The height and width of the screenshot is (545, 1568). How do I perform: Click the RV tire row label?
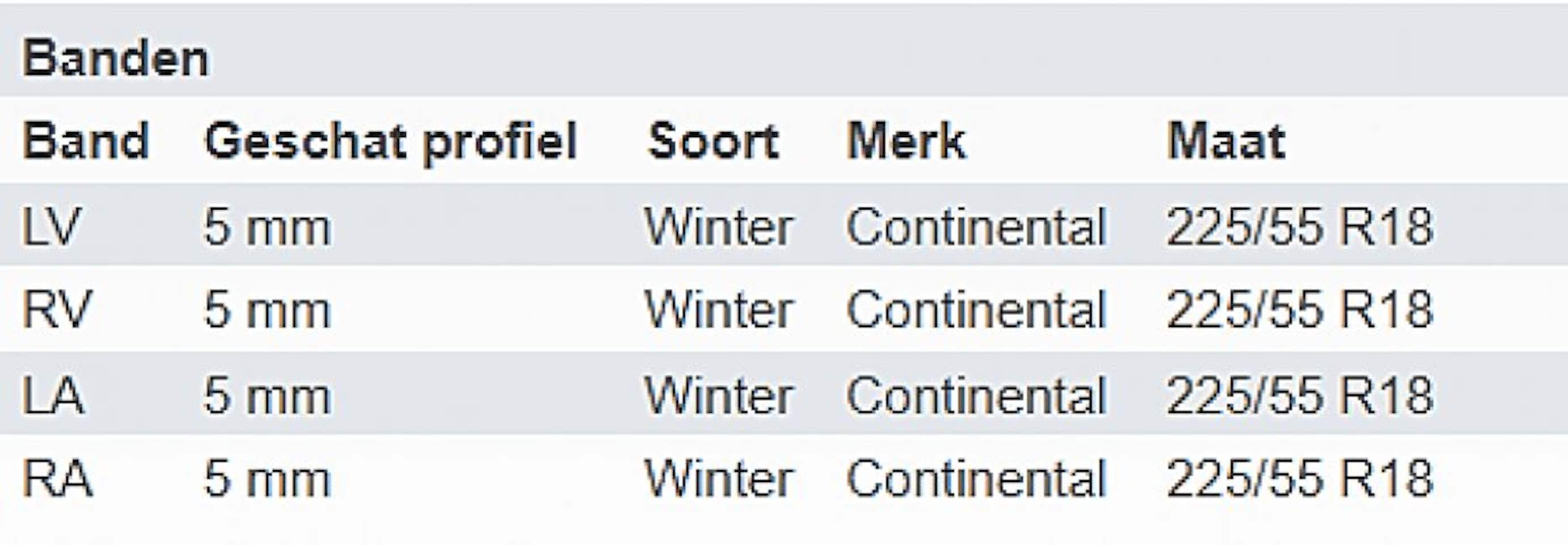(x=57, y=310)
